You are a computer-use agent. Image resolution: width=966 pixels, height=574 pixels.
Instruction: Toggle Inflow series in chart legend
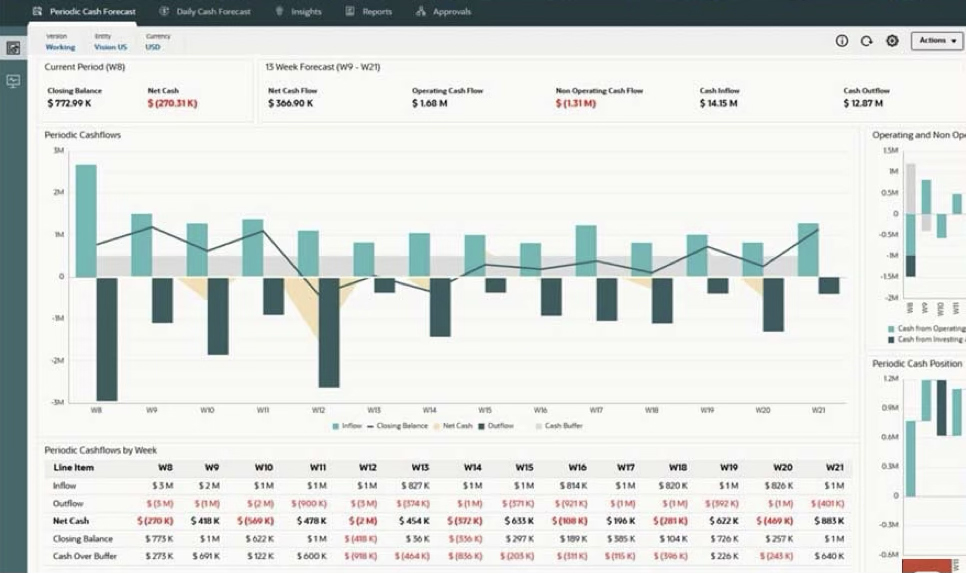[336, 426]
